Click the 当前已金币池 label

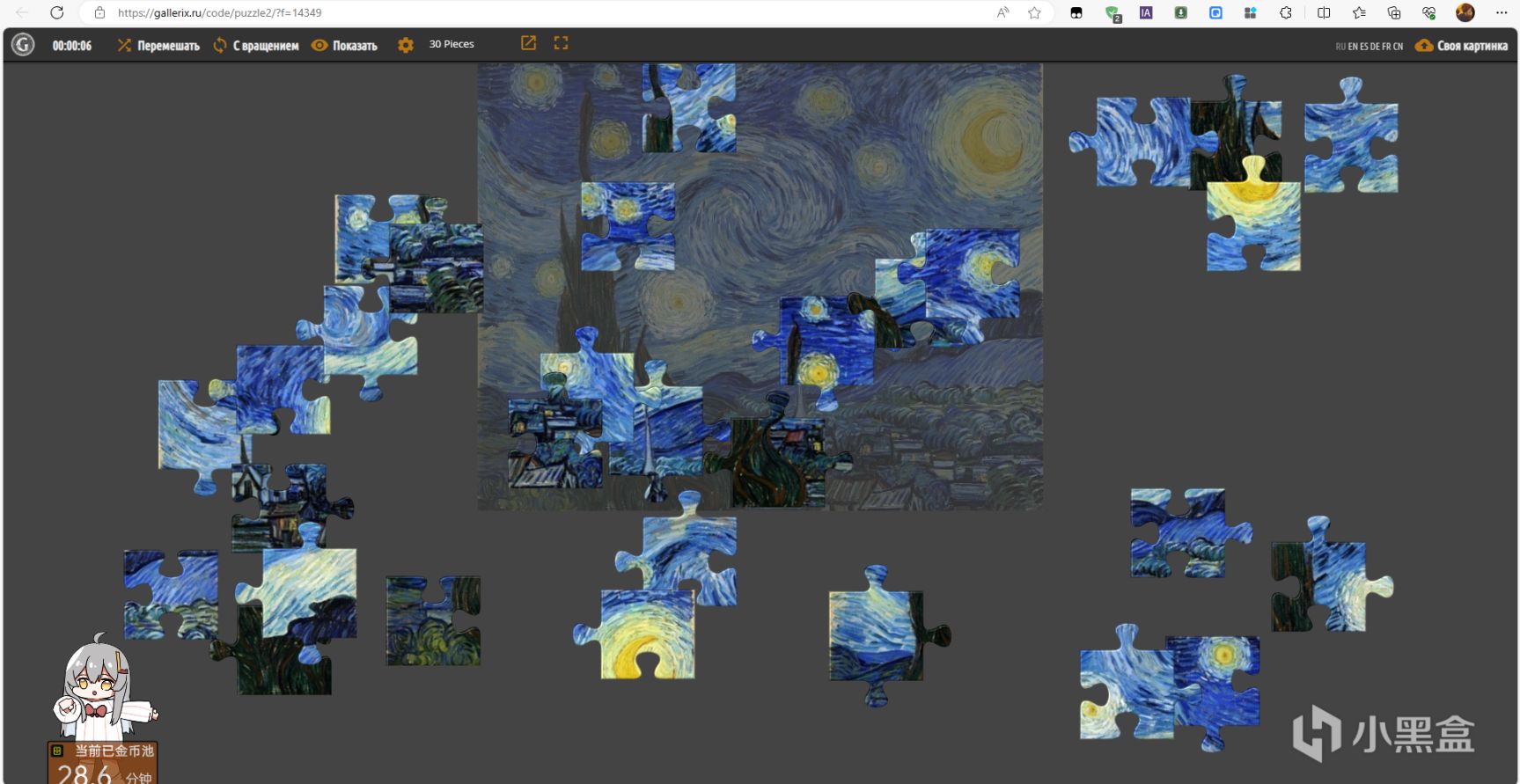click(114, 751)
